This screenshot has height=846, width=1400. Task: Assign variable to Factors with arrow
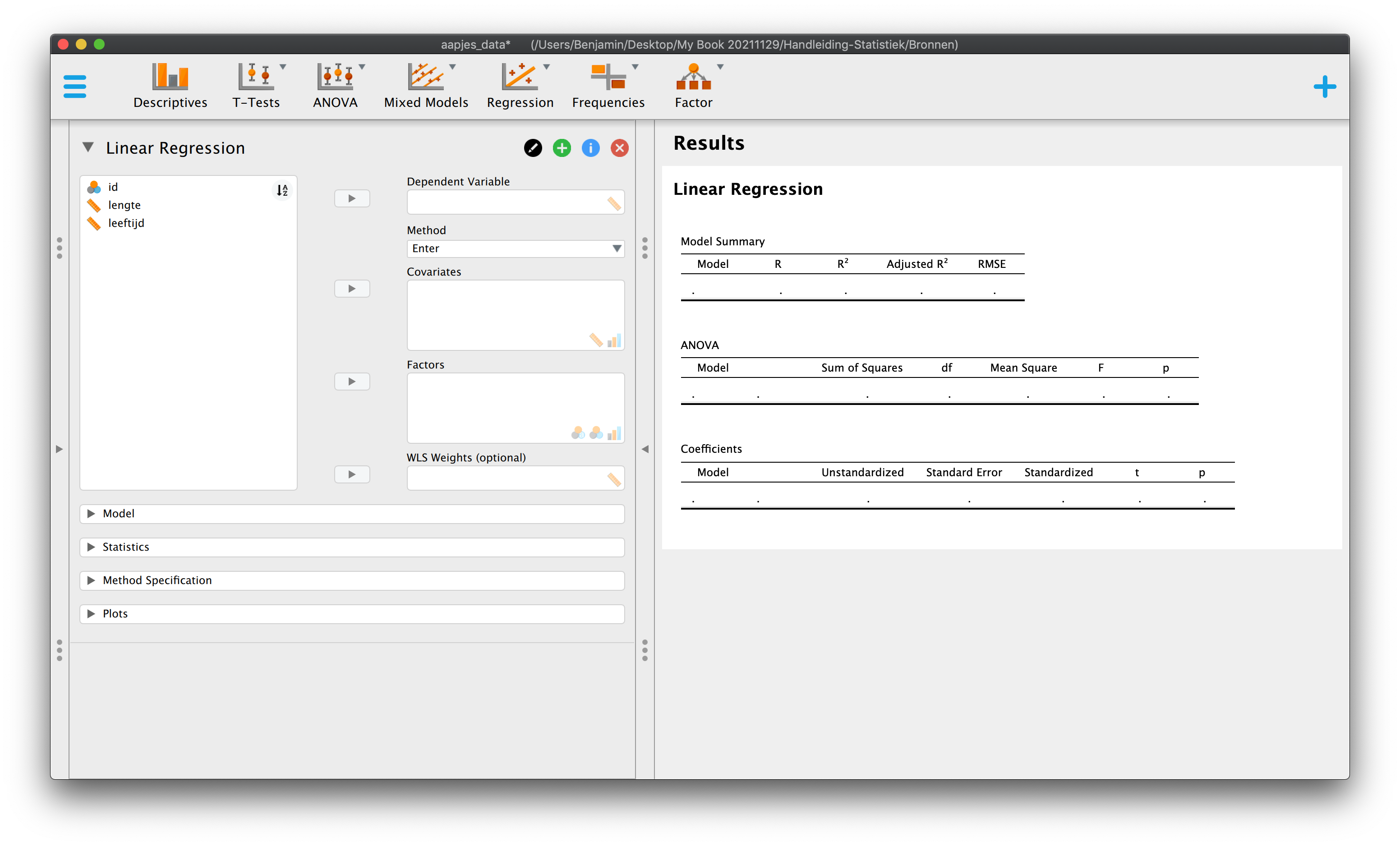352,381
